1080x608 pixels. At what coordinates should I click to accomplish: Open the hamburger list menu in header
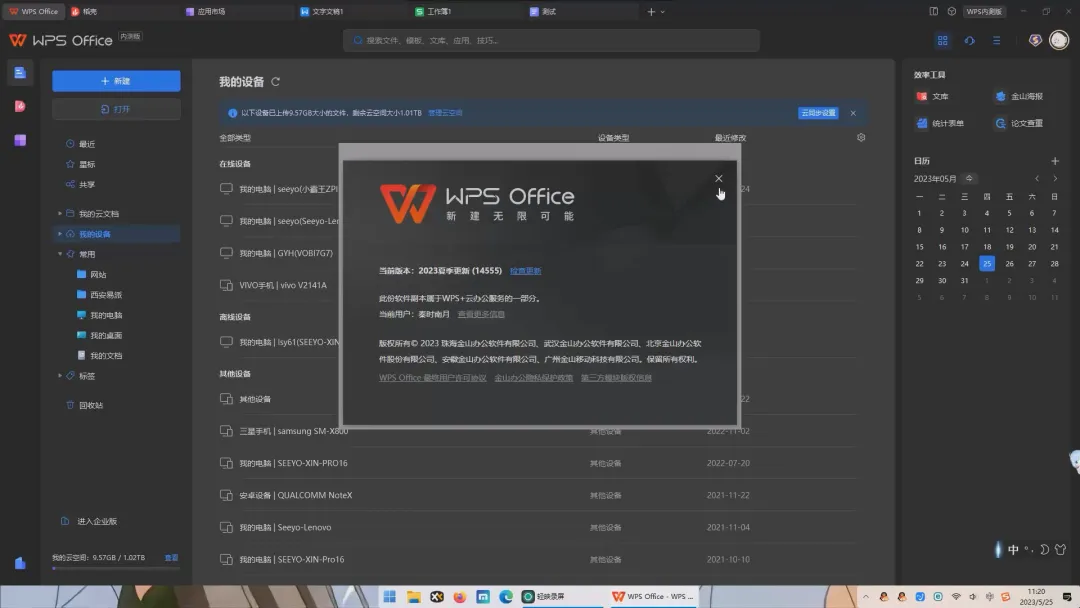click(x=997, y=41)
